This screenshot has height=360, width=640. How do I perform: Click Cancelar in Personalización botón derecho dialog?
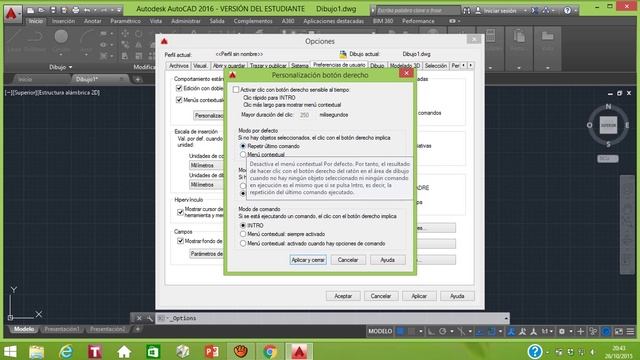(348, 260)
